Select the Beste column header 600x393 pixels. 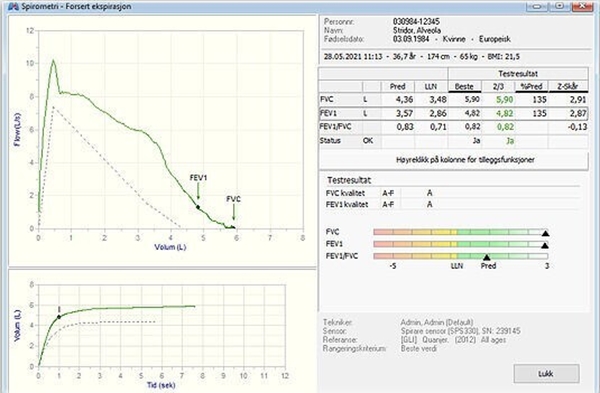464,86
